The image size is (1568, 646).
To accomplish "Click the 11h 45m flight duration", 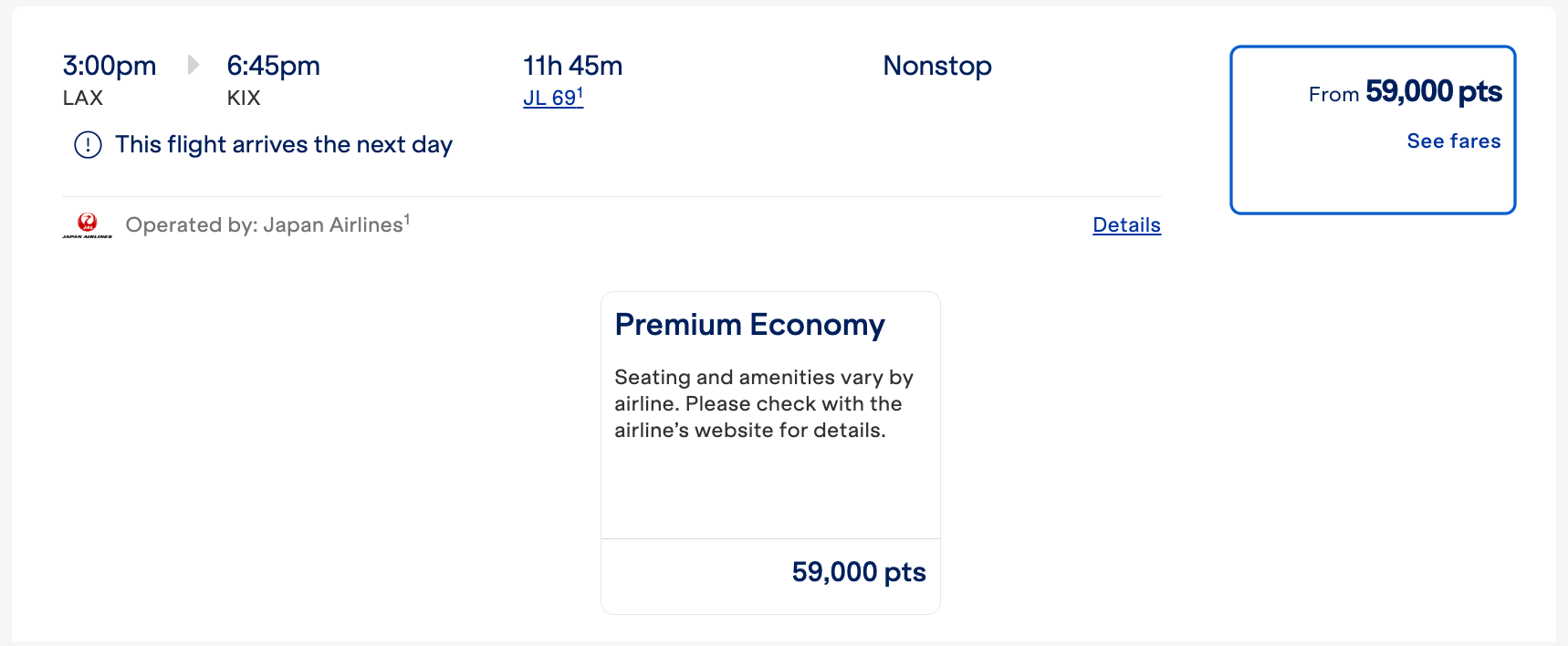I will [x=571, y=65].
